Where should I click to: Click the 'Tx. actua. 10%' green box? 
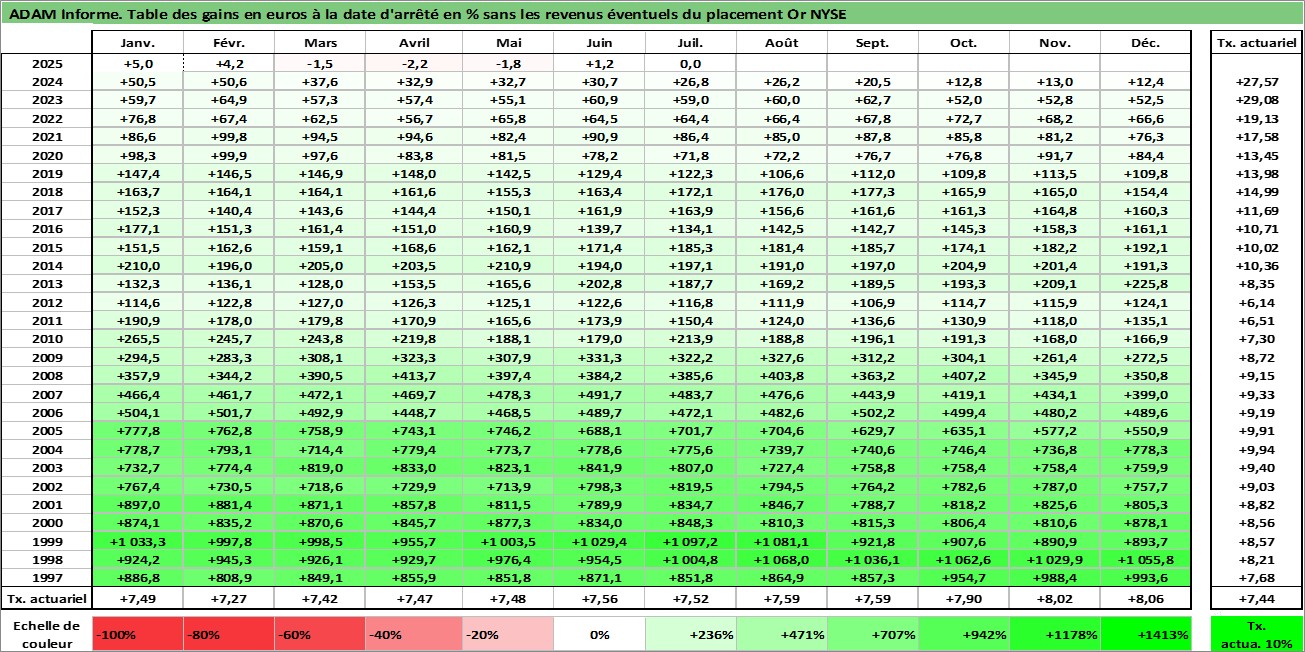1256,634
